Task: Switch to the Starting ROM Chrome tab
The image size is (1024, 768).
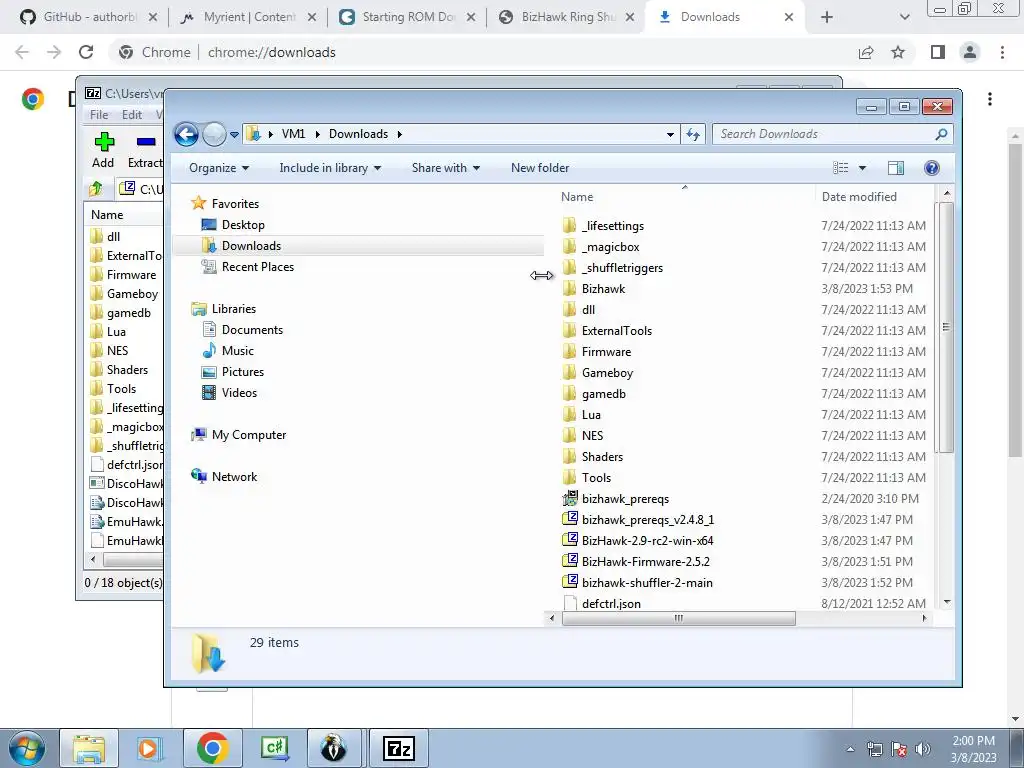Action: 408,17
